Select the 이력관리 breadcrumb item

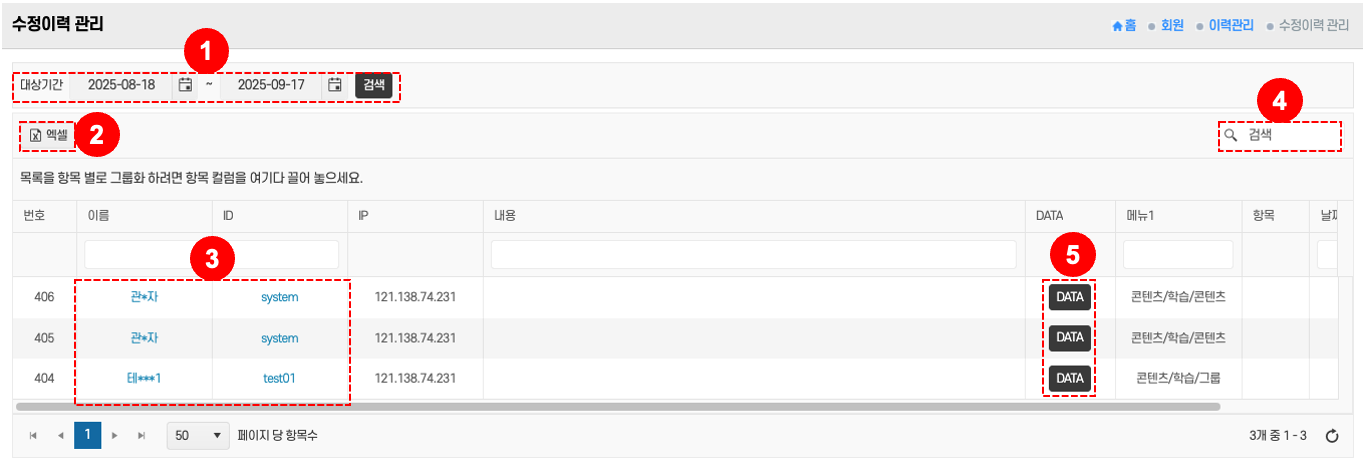point(1230,26)
